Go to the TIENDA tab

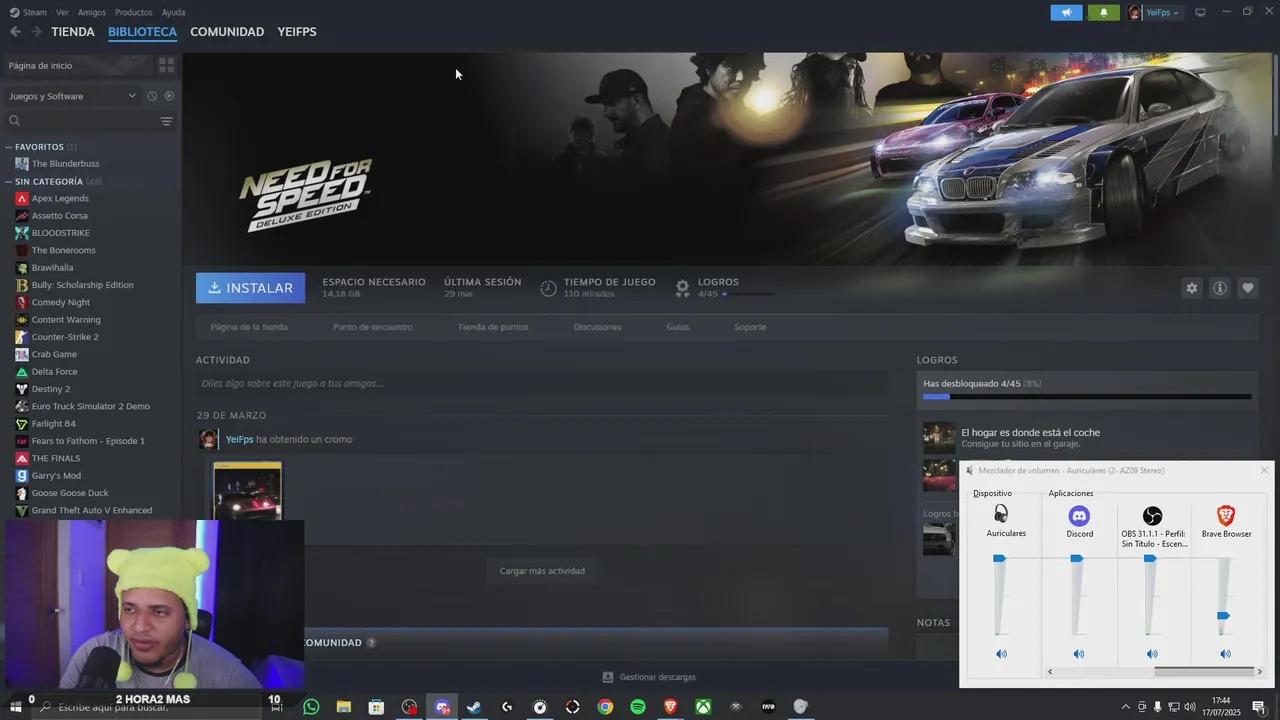click(x=73, y=32)
